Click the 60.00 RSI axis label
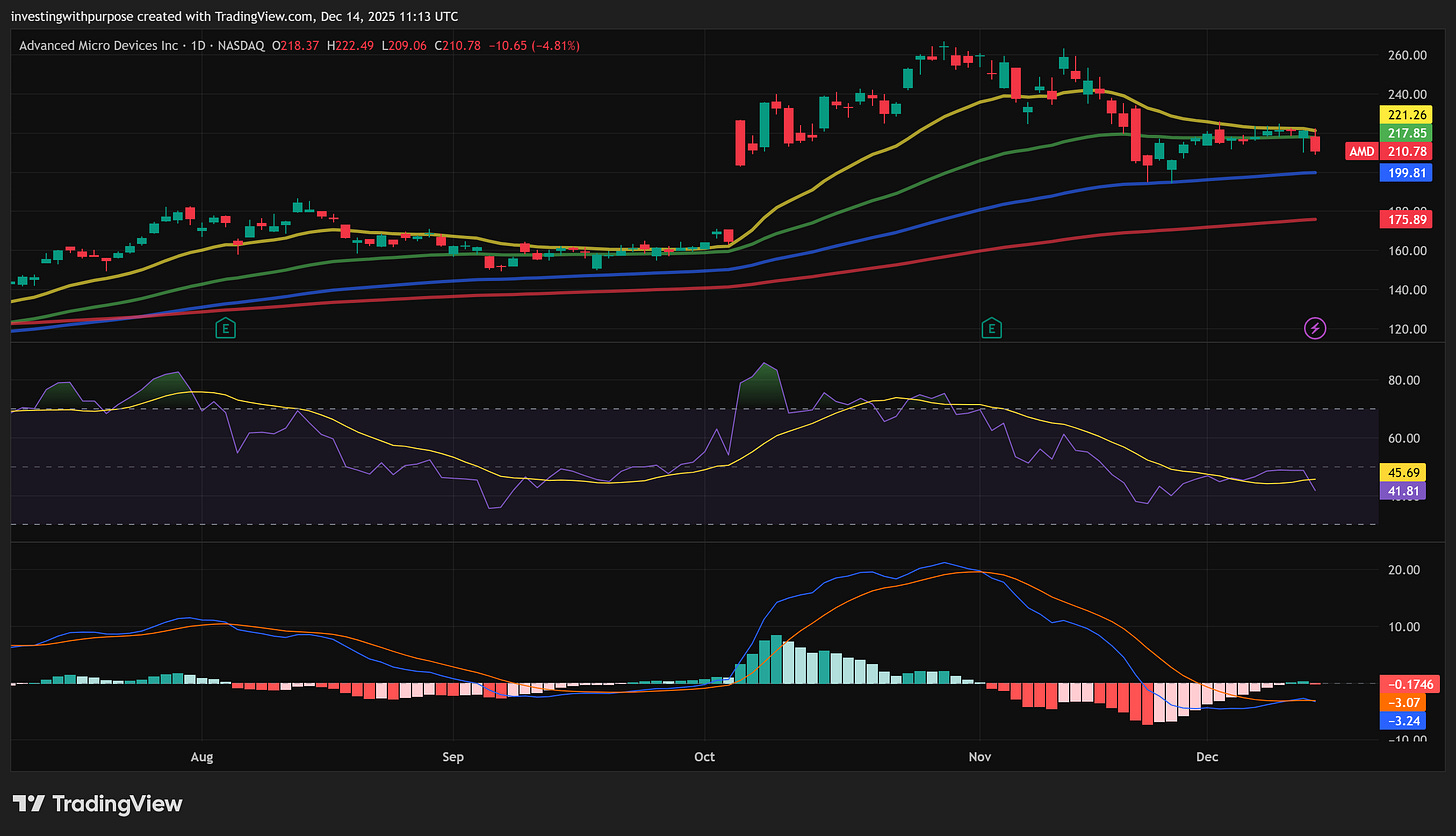This screenshot has height=836, width=1456. (1405, 438)
